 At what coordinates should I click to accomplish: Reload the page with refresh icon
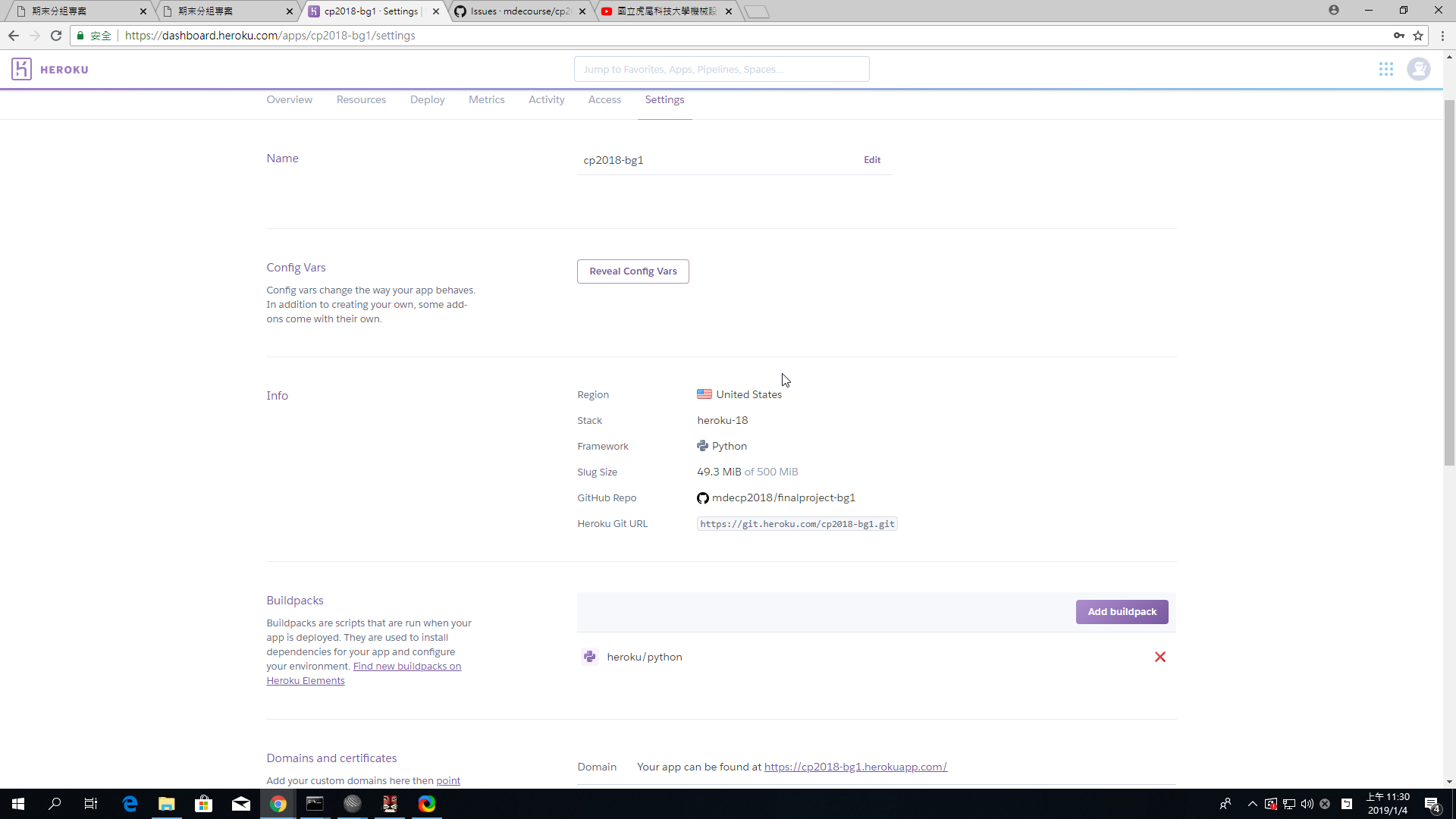click(56, 36)
